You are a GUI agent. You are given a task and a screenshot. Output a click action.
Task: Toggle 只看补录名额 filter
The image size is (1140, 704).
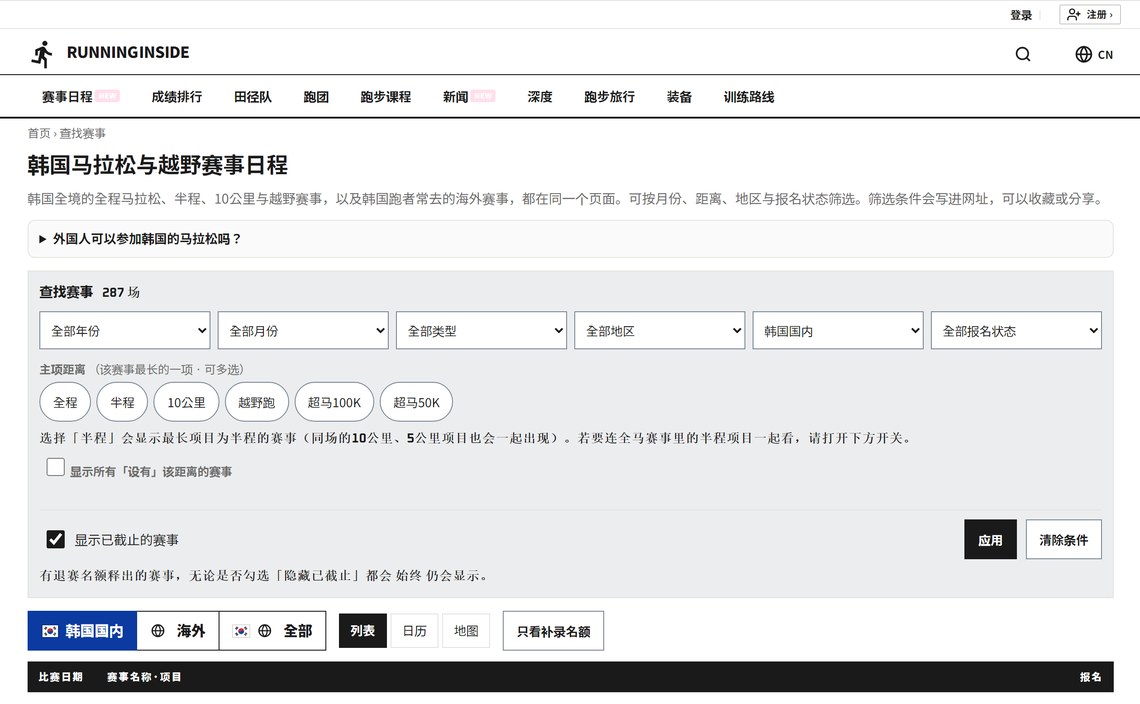click(553, 631)
